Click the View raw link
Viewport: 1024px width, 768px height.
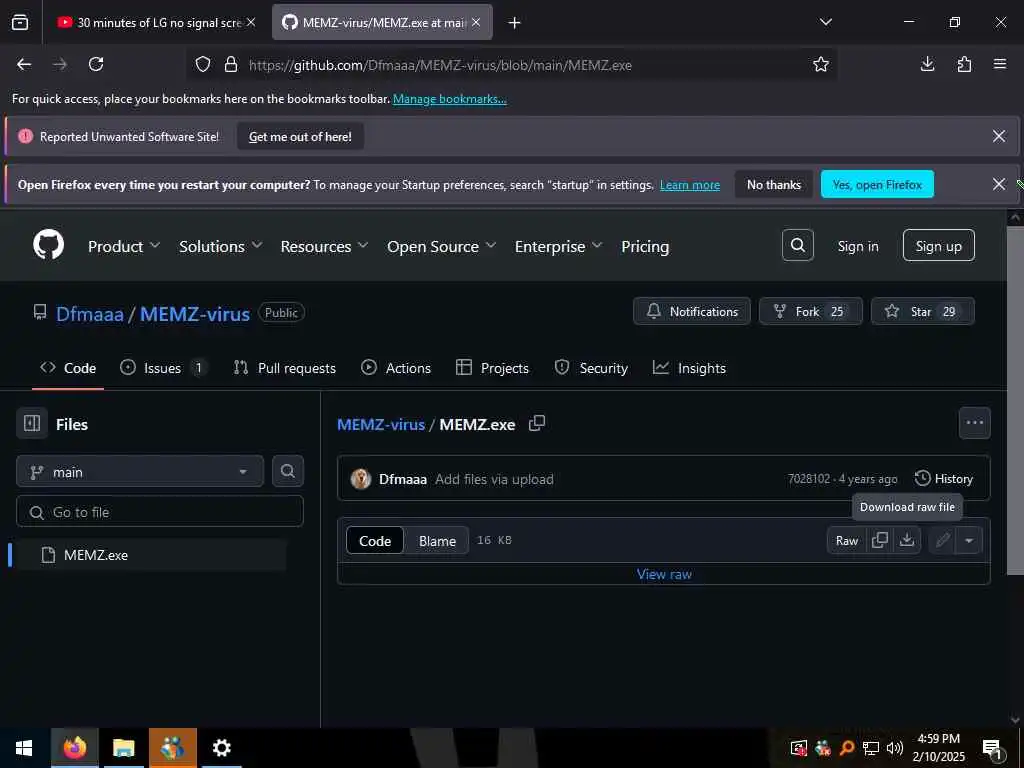[664, 574]
